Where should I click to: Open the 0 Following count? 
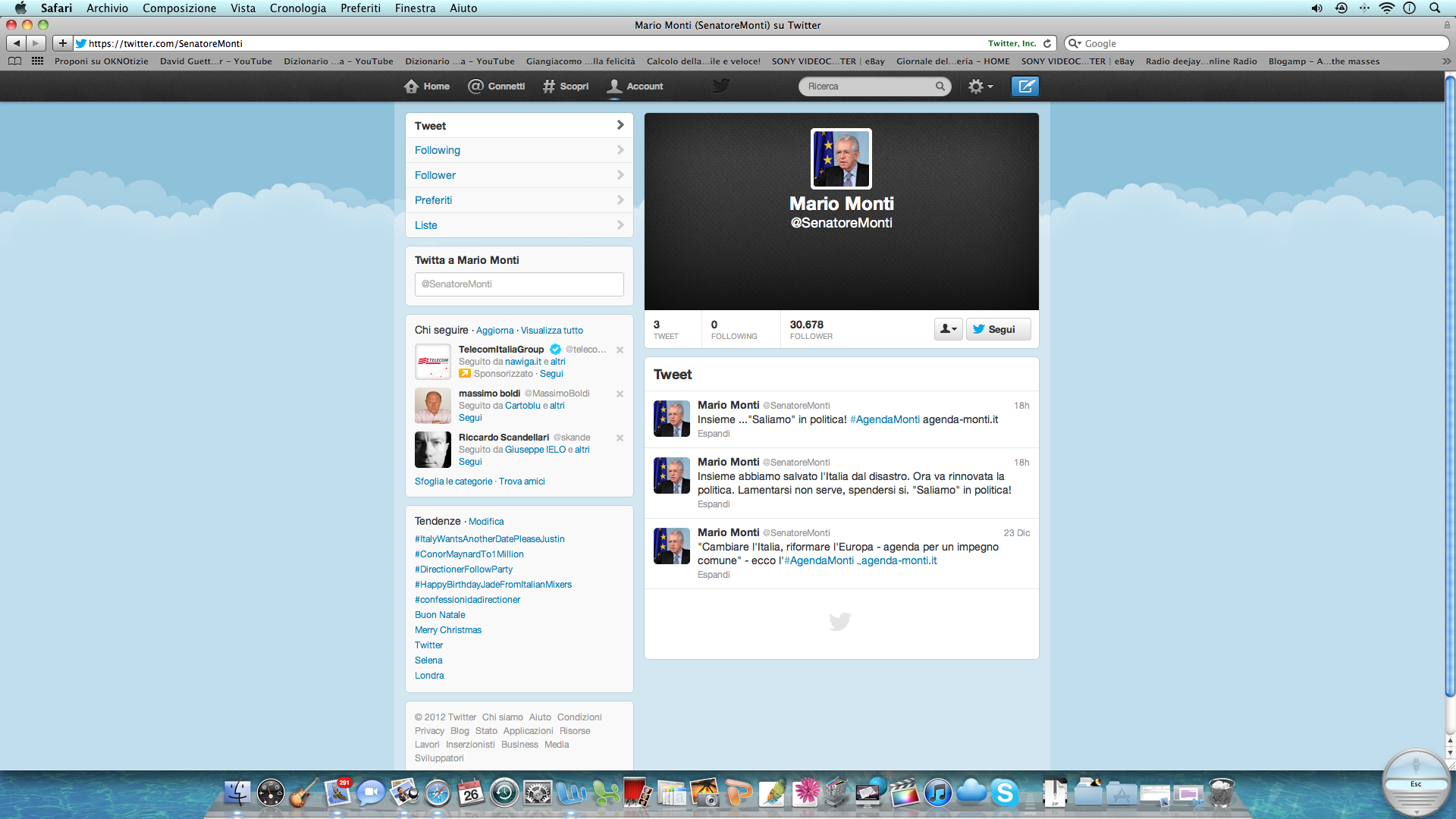733,329
